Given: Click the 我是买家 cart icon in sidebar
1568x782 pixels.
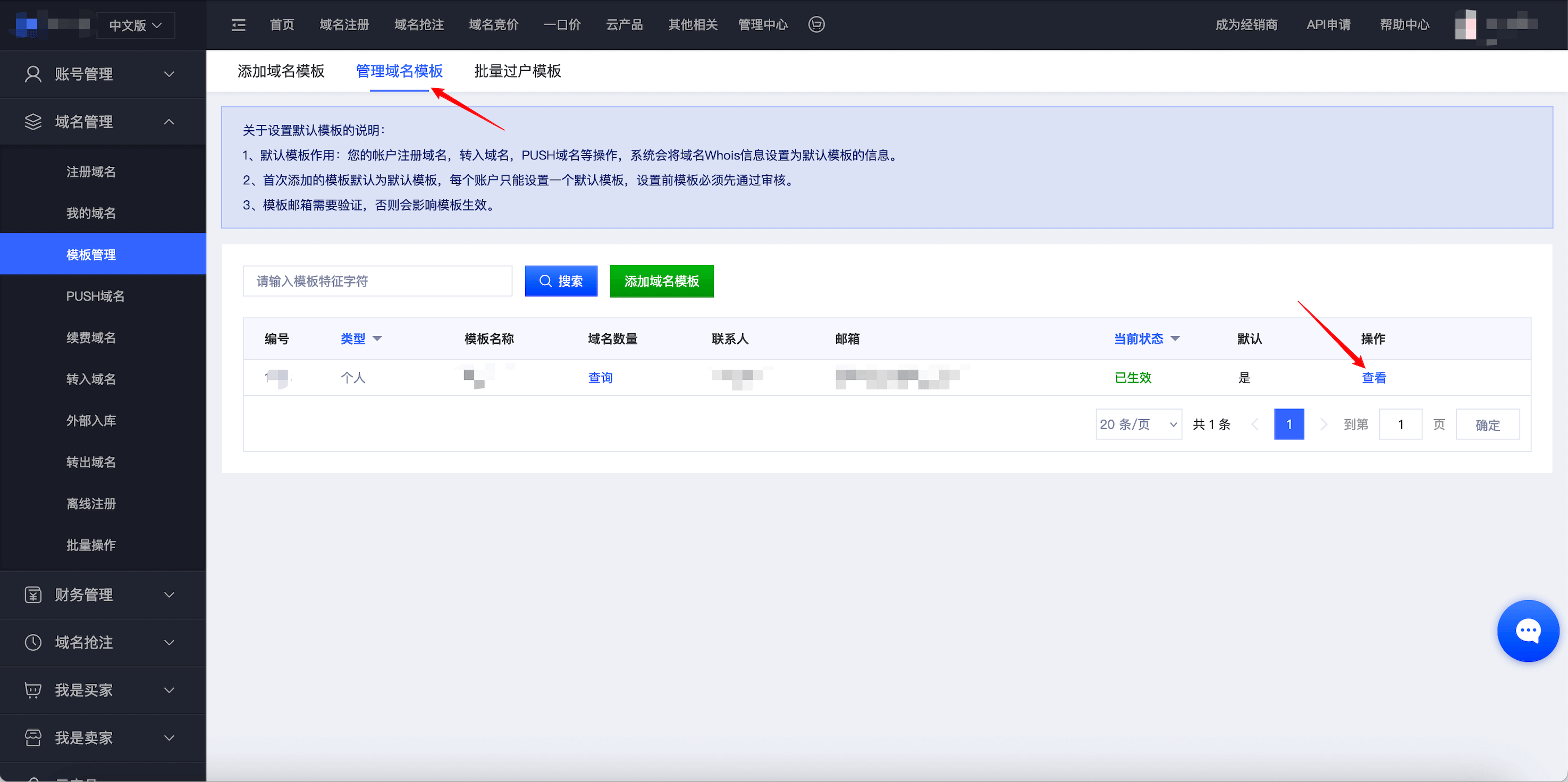Looking at the screenshot, I should pyautogui.click(x=33, y=690).
